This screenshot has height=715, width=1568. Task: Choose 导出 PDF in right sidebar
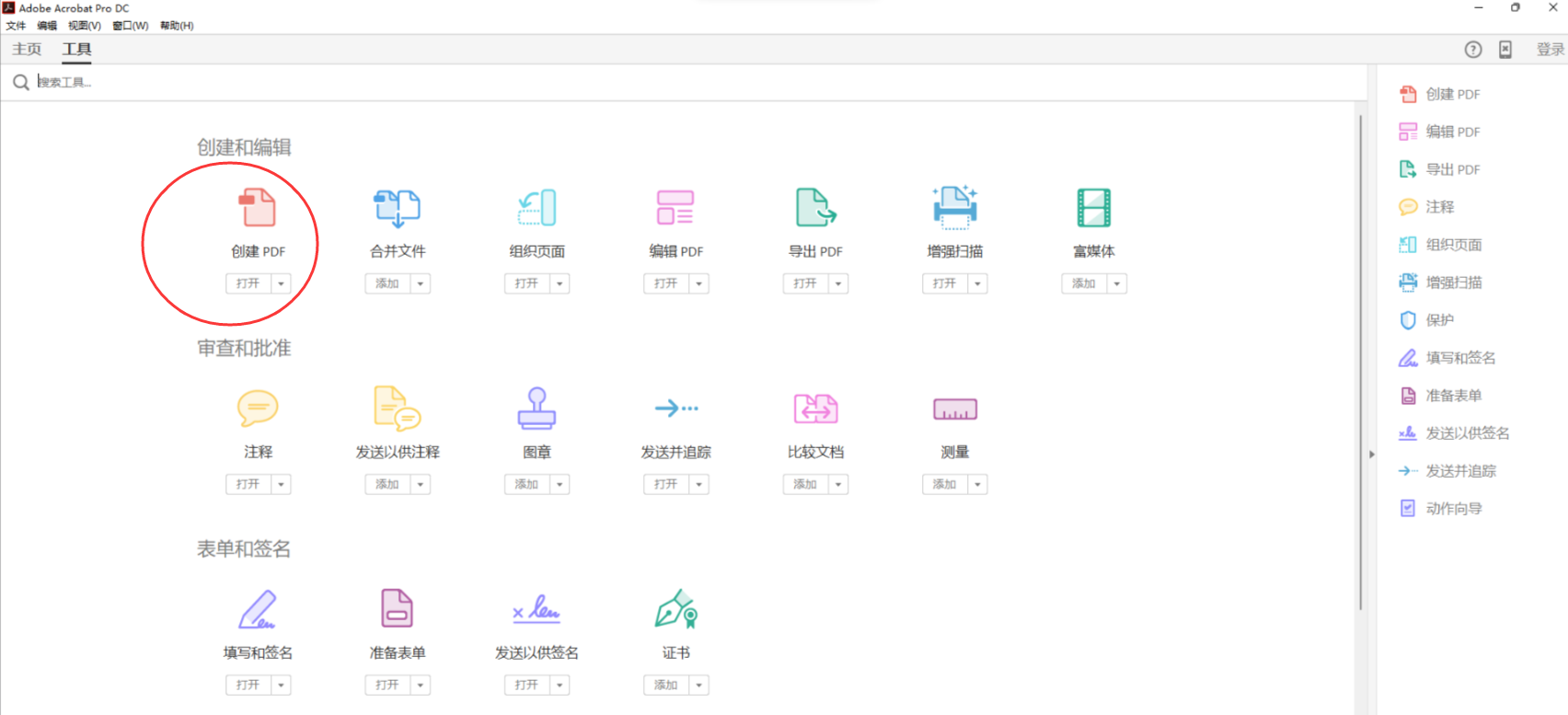click(1440, 169)
